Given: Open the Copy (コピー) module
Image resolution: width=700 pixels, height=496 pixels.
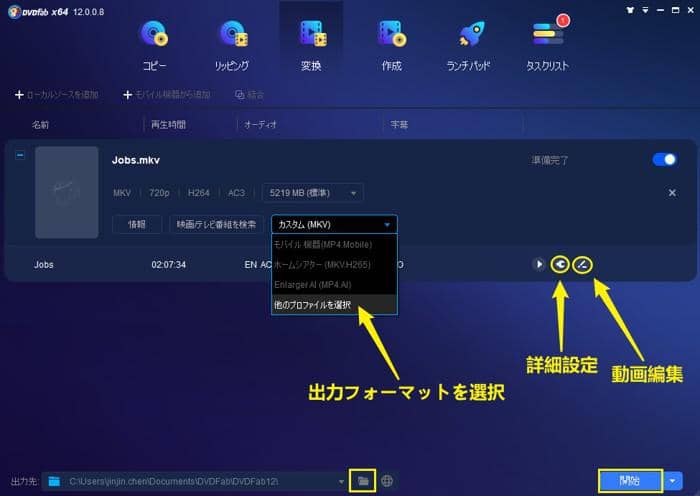Looking at the screenshot, I should [x=154, y=45].
